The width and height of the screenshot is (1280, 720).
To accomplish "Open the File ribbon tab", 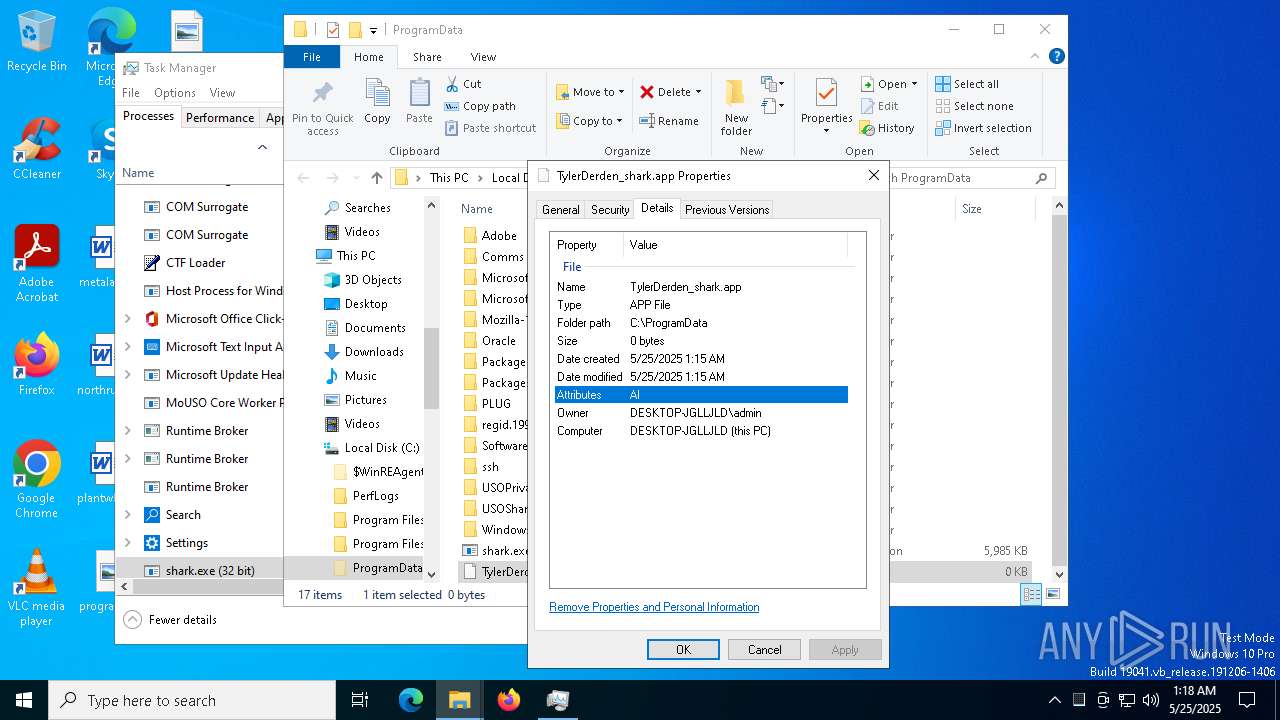I will tap(312, 57).
